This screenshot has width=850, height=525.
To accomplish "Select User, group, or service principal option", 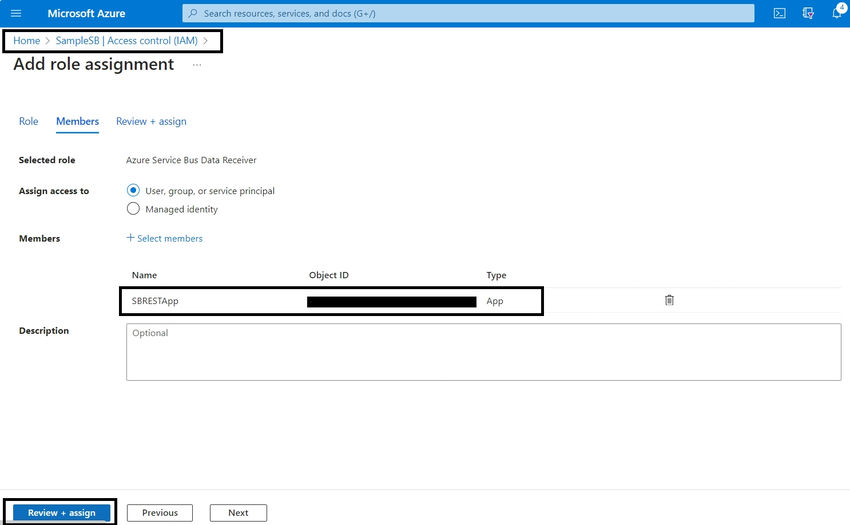I will click(x=133, y=190).
